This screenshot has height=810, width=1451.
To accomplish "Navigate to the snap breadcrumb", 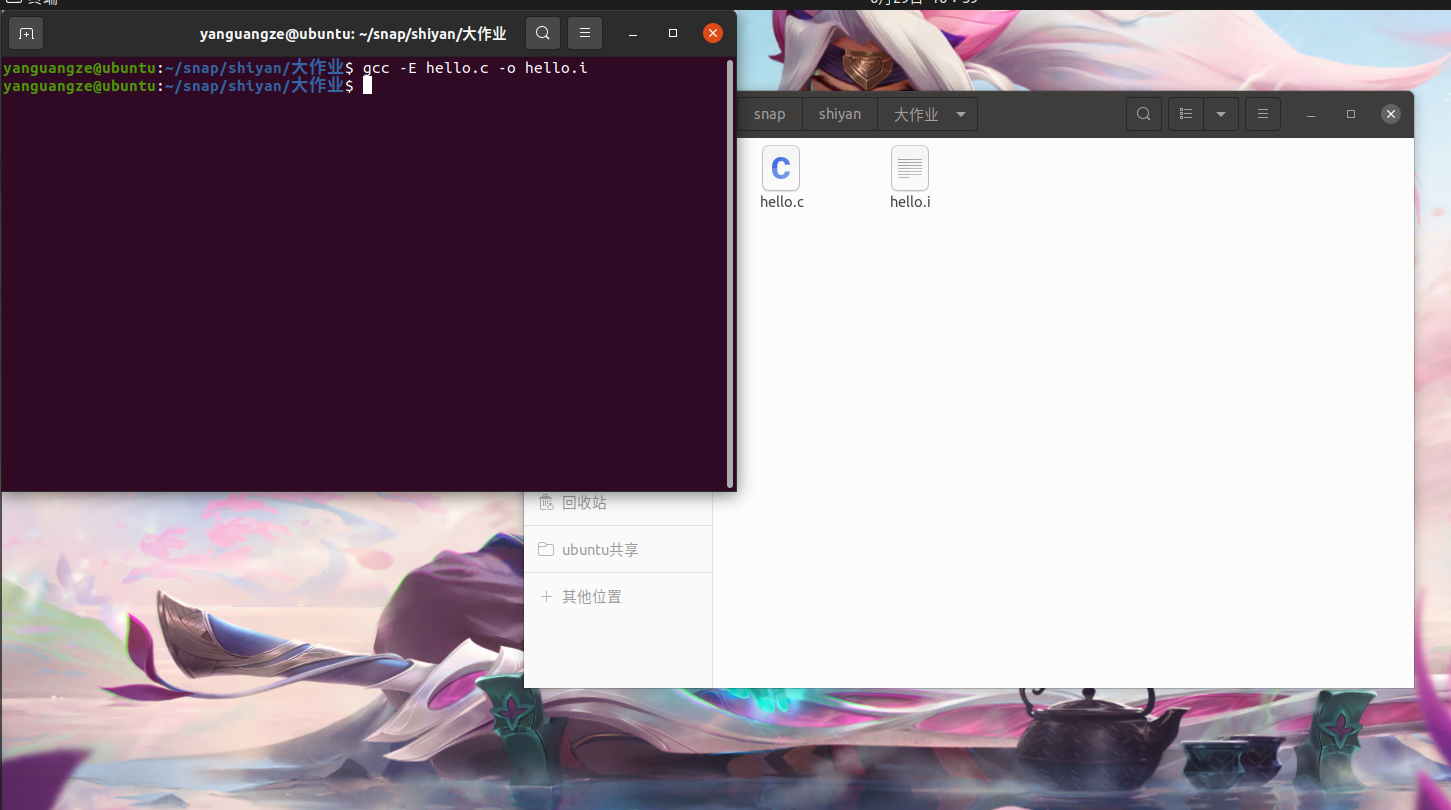I will [x=770, y=113].
